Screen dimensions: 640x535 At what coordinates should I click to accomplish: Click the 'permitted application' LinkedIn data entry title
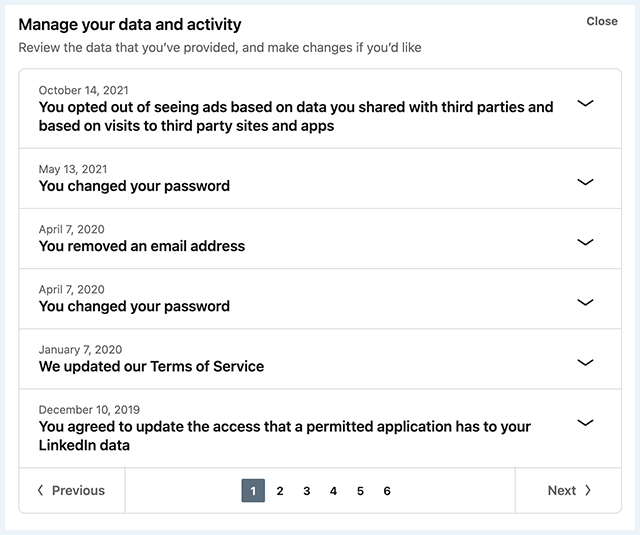click(x=284, y=436)
